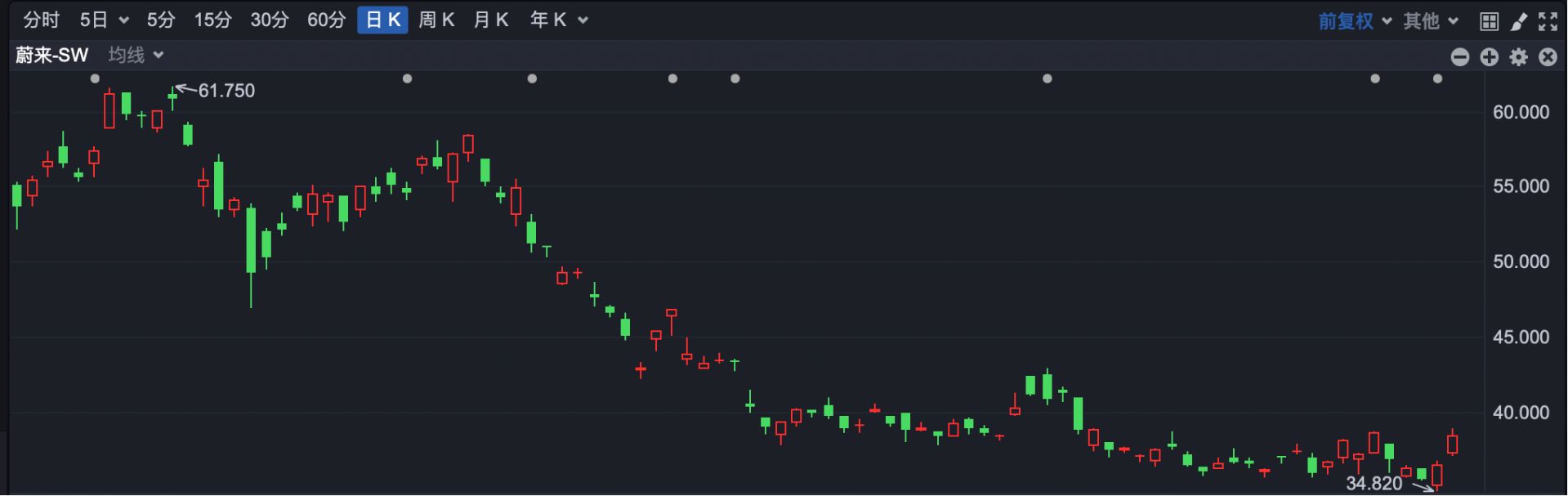This screenshot has height=496, width=1568.
Task: Switch to the 周K weekly chart
Action: click(436, 20)
